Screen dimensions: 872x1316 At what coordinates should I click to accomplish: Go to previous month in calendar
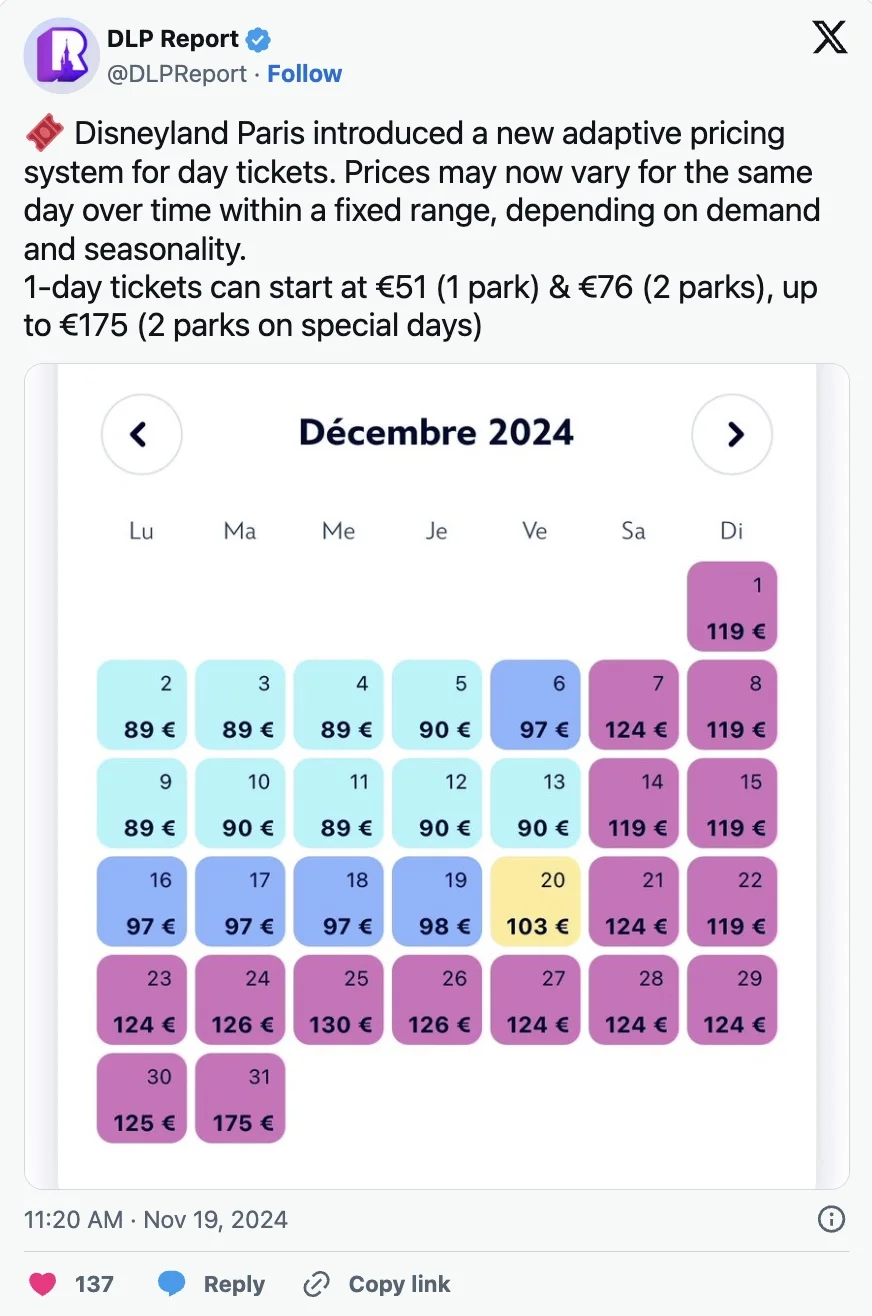tap(141, 434)
